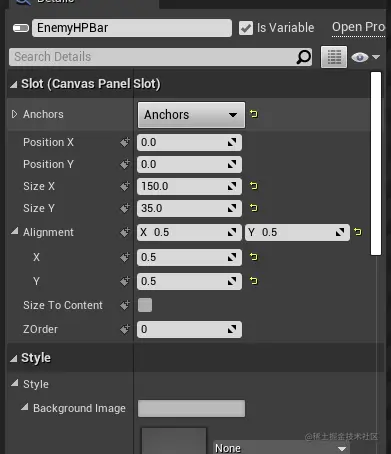Screen dimensions: 391x454
Task: Click the Open Pro link
Action: (x=358, y=27)
